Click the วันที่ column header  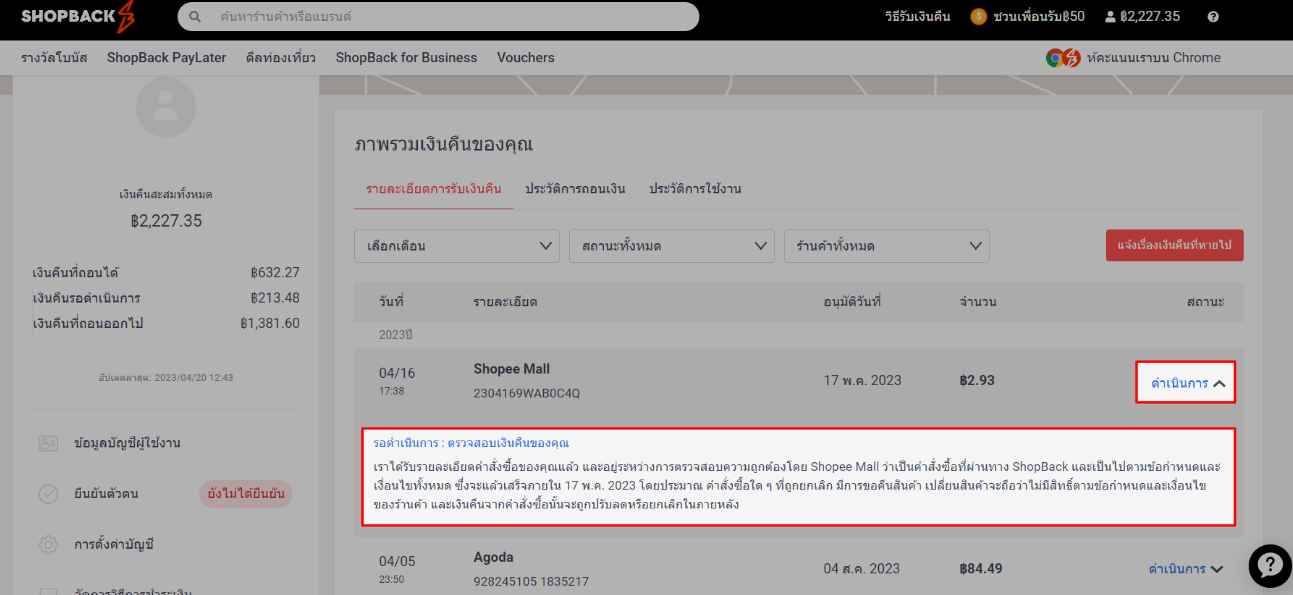coord(391,301)
